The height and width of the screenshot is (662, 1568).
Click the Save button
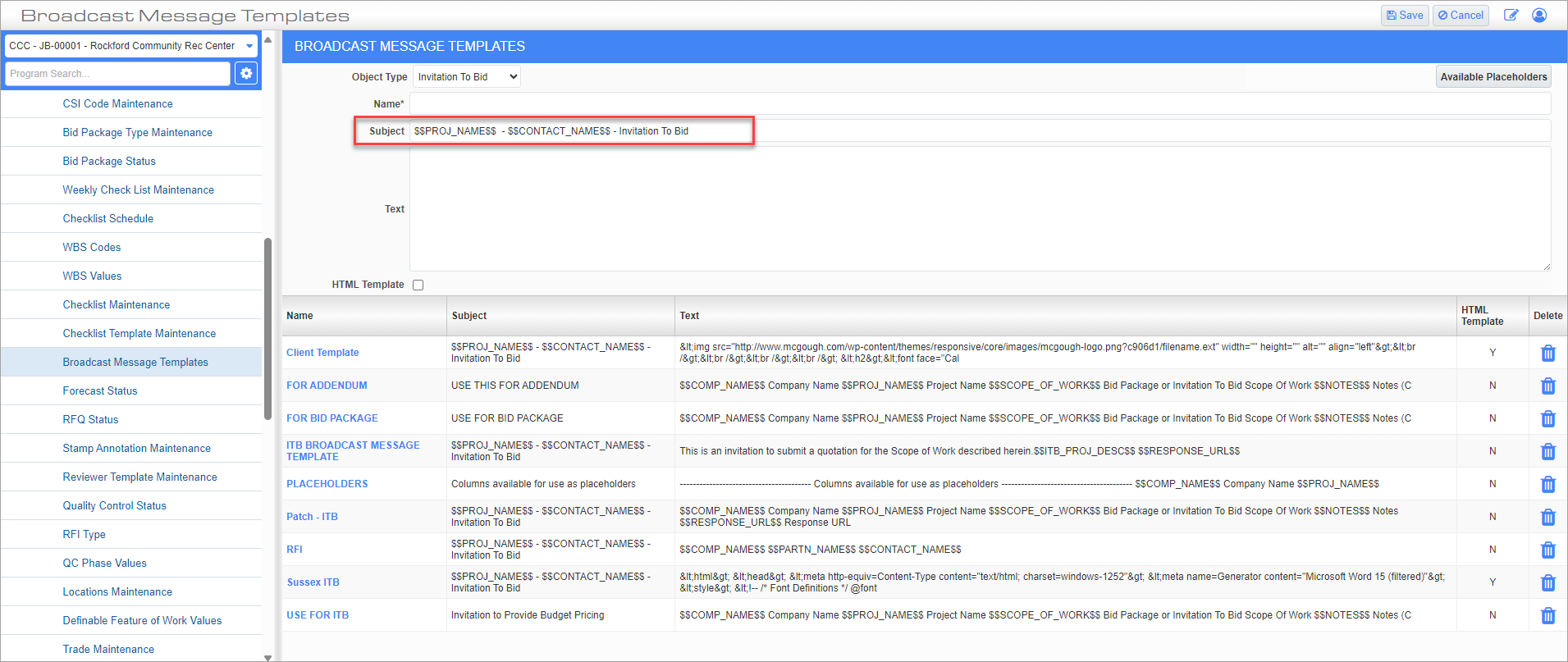1405,15
